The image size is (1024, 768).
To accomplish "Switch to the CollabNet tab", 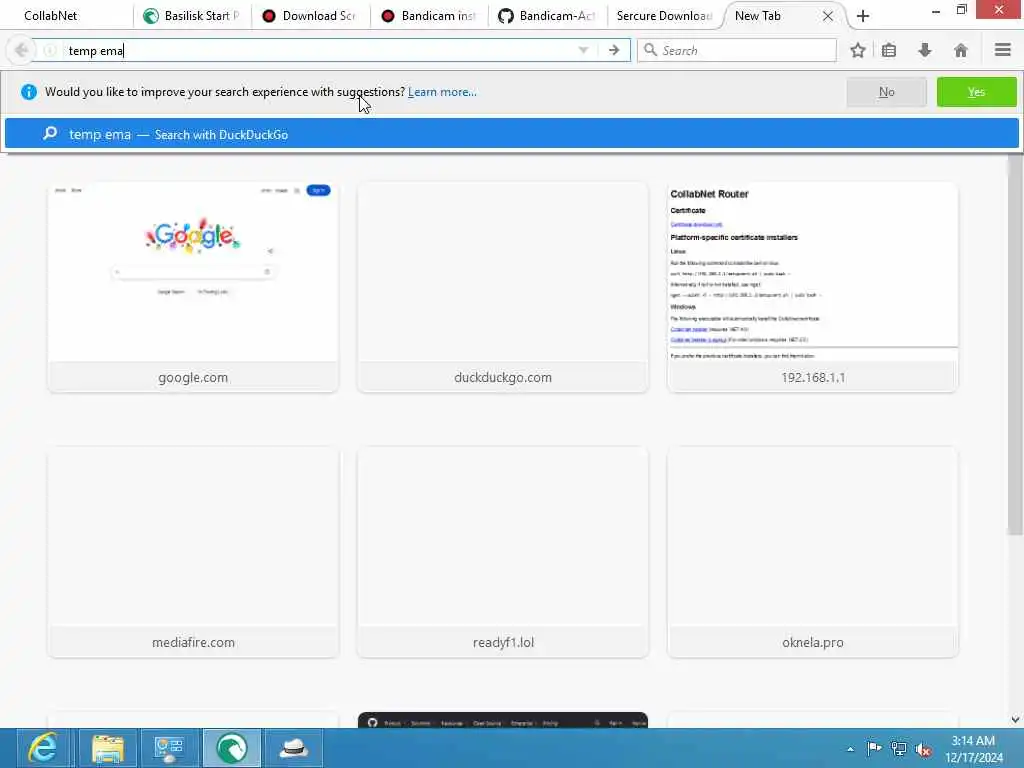I will coord(67,16).
